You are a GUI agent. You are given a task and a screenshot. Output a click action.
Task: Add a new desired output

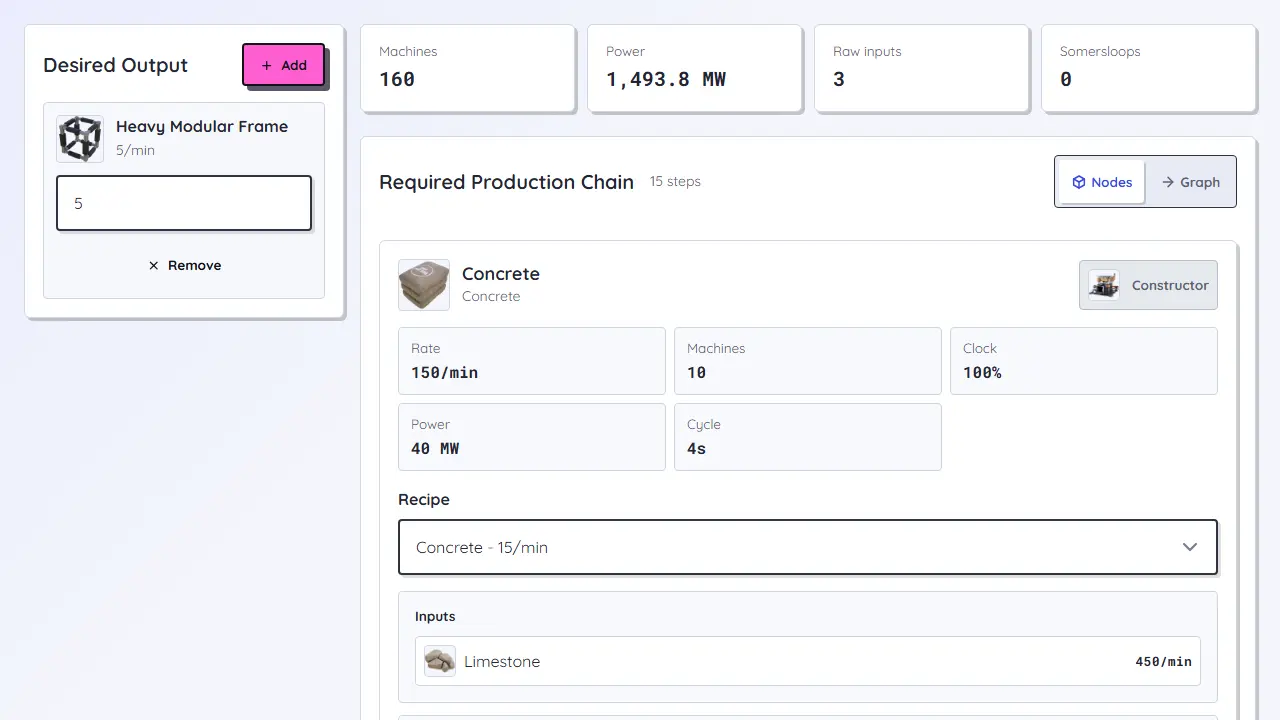click(x=284, y=65)
